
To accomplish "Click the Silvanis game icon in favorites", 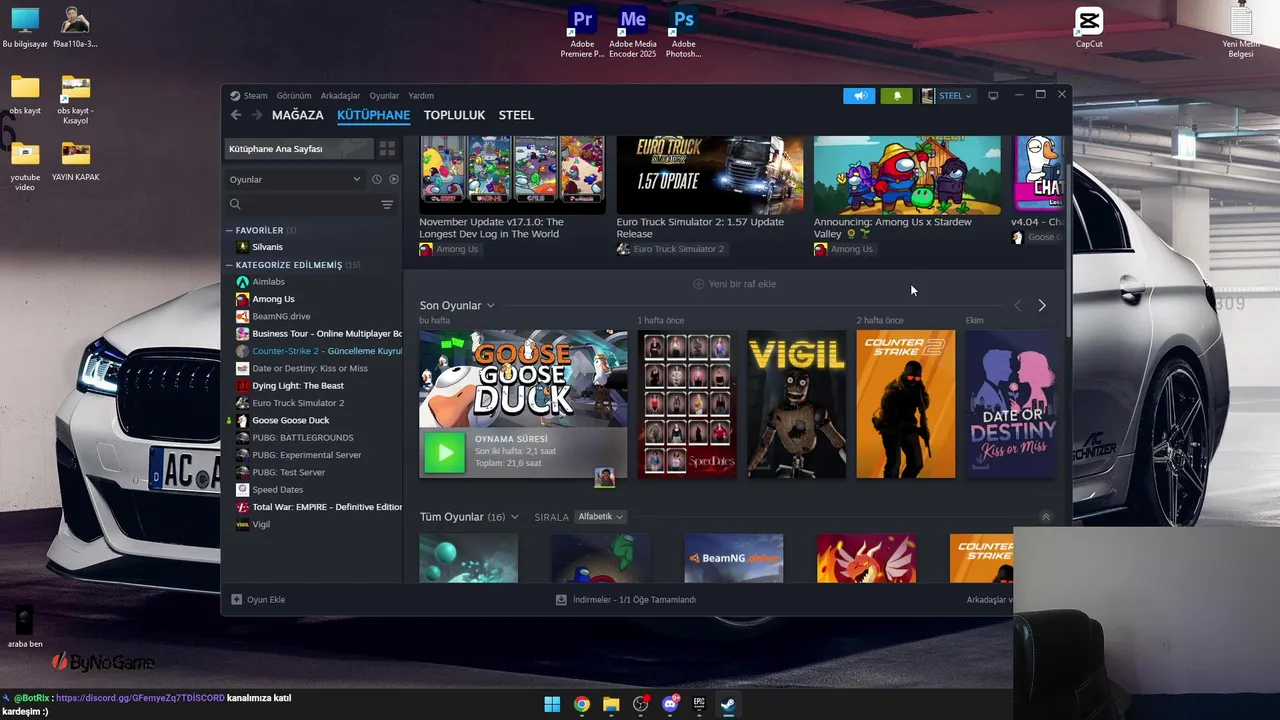I will 243,247.
